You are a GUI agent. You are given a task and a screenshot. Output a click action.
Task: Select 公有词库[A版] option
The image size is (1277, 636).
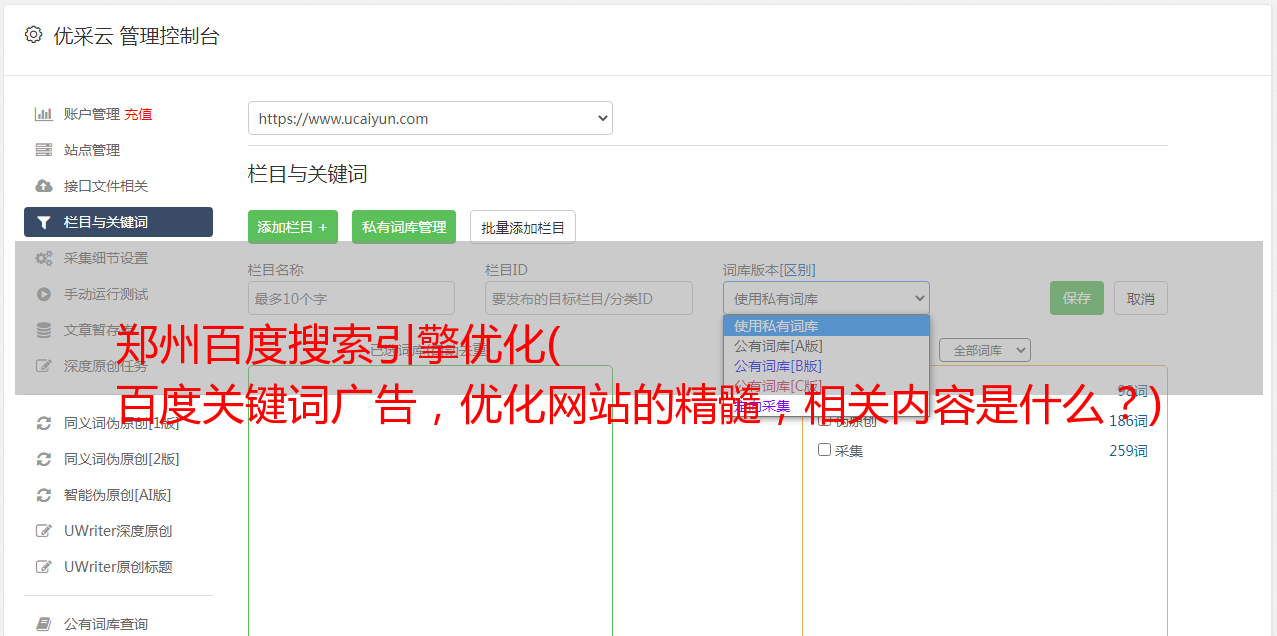point(826,346)
